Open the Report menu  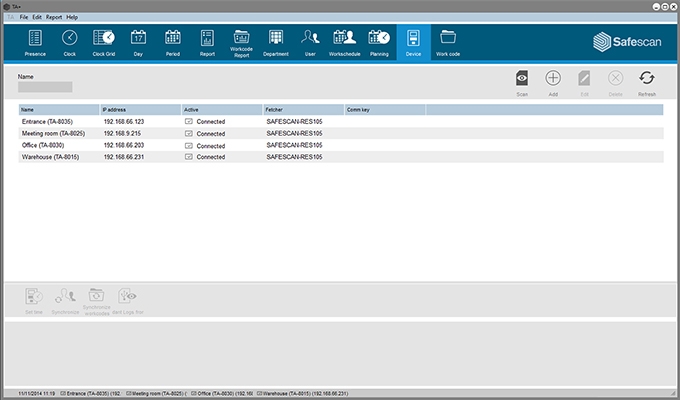pyautogui.click(x=54, y=17)
